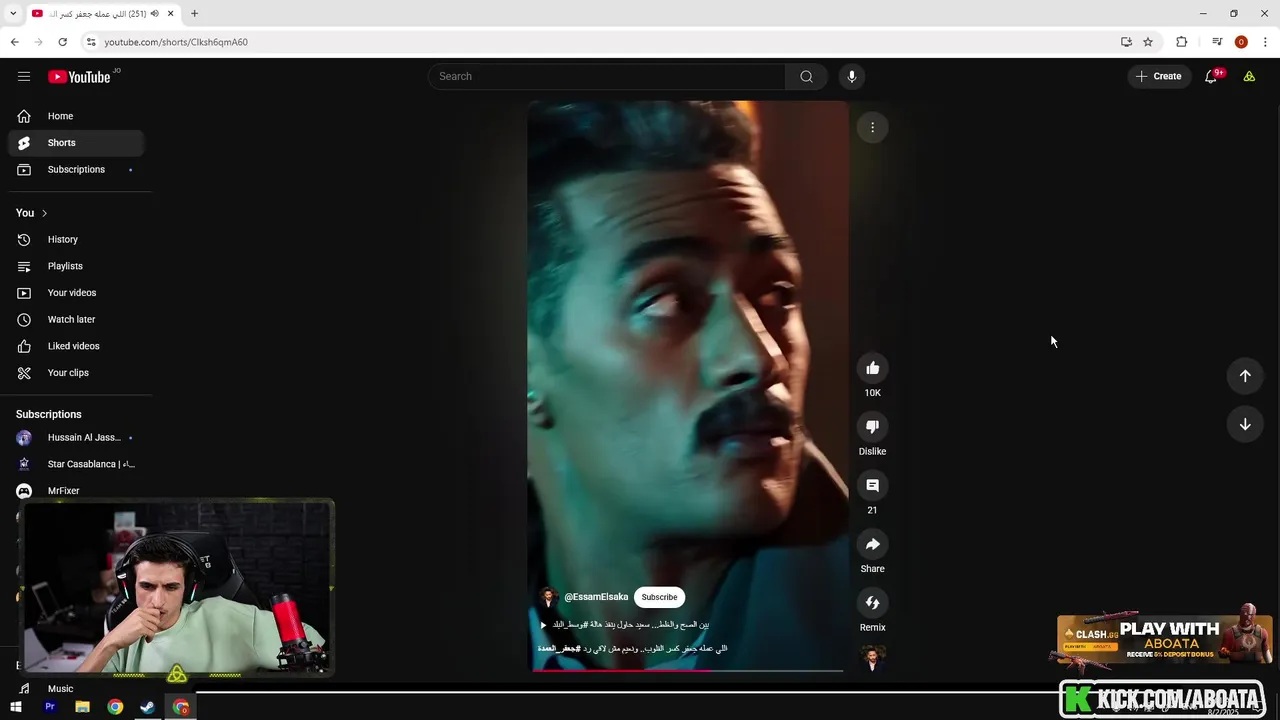Screen dimensions: 1280x720
Task: Reload the page in Chrome
Action: (x=62, y=42)
